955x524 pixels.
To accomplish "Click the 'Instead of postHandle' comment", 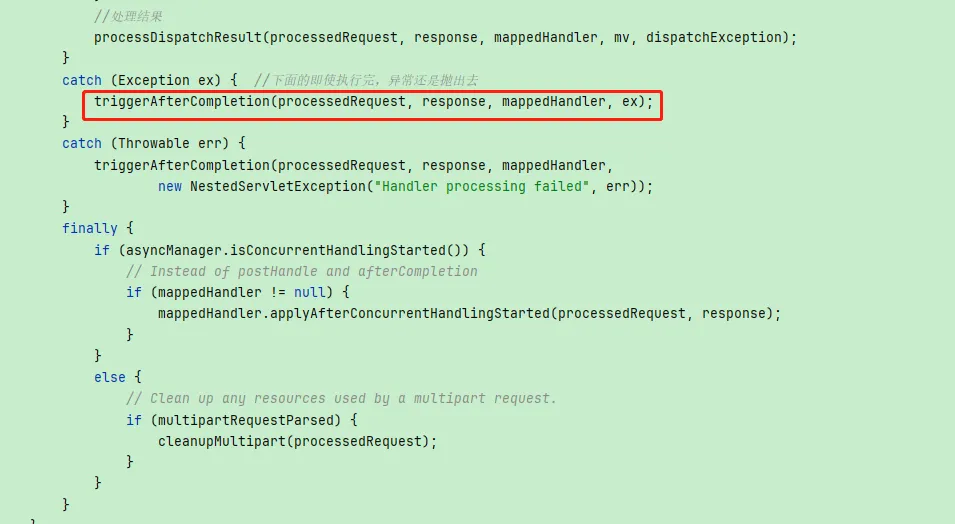I will 301,272.
